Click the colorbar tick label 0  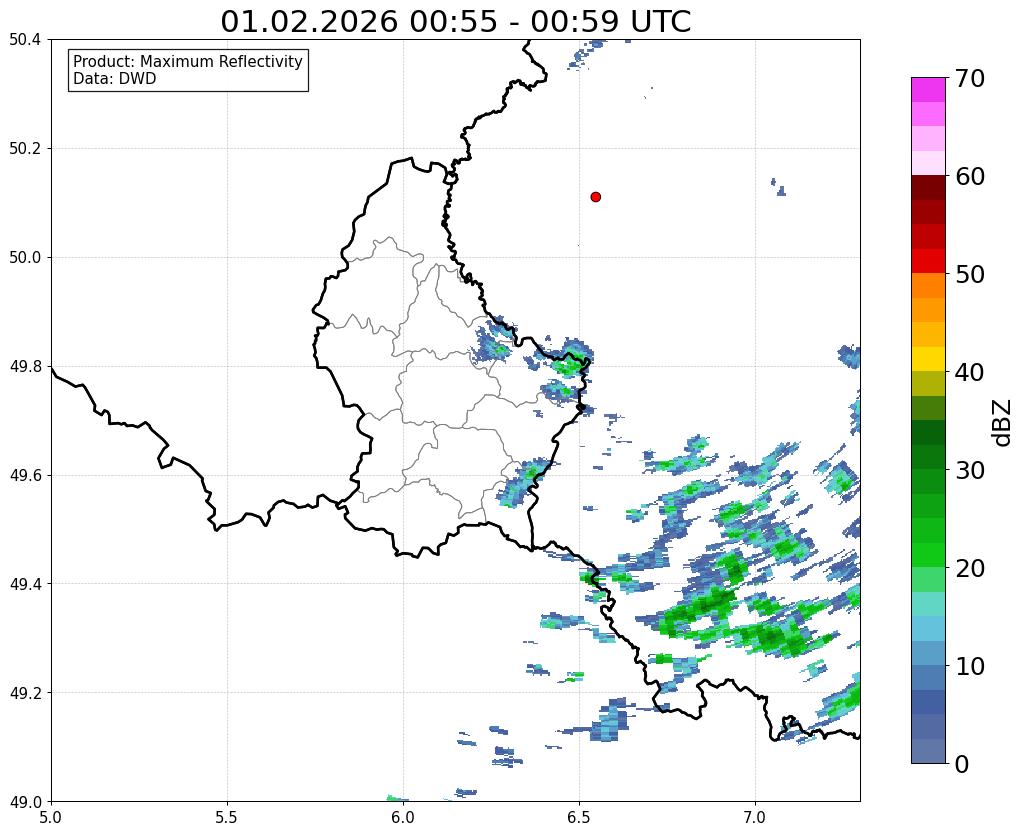(962, 764)
